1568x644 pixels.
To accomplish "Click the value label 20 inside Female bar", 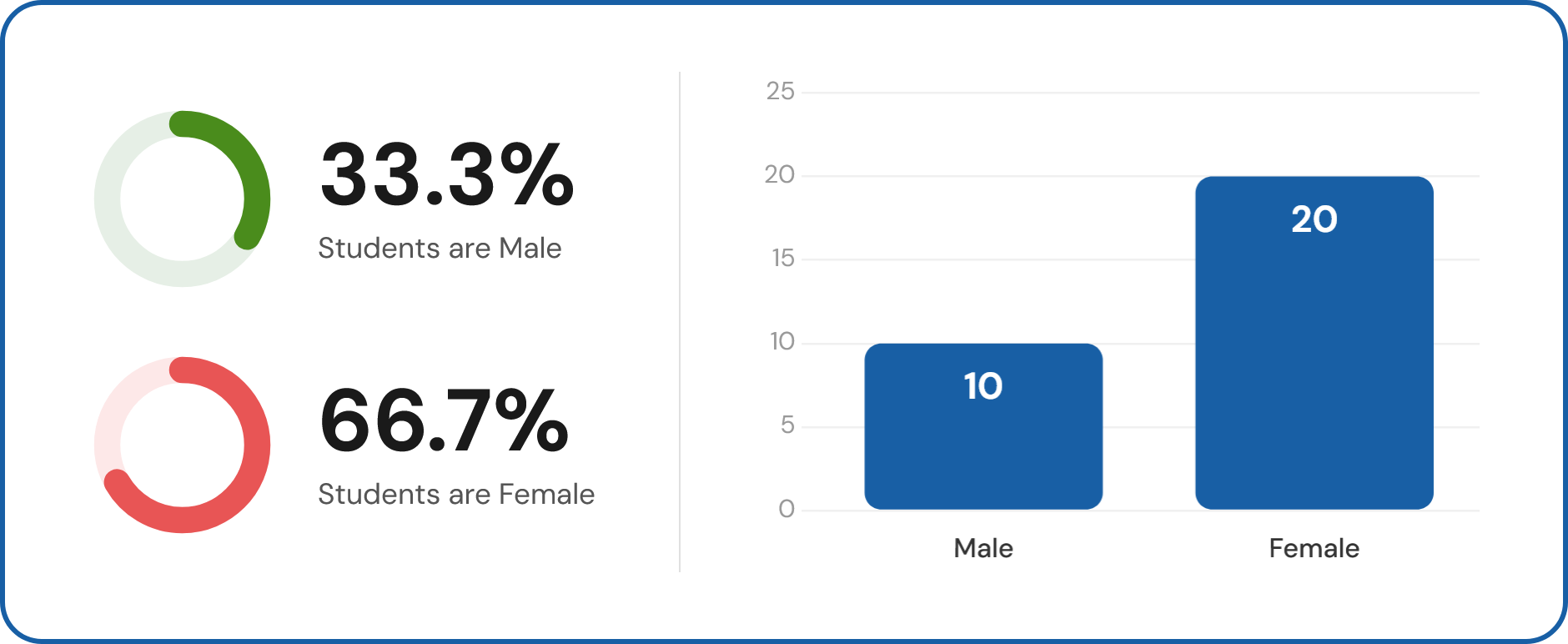I will (1314, 219).
